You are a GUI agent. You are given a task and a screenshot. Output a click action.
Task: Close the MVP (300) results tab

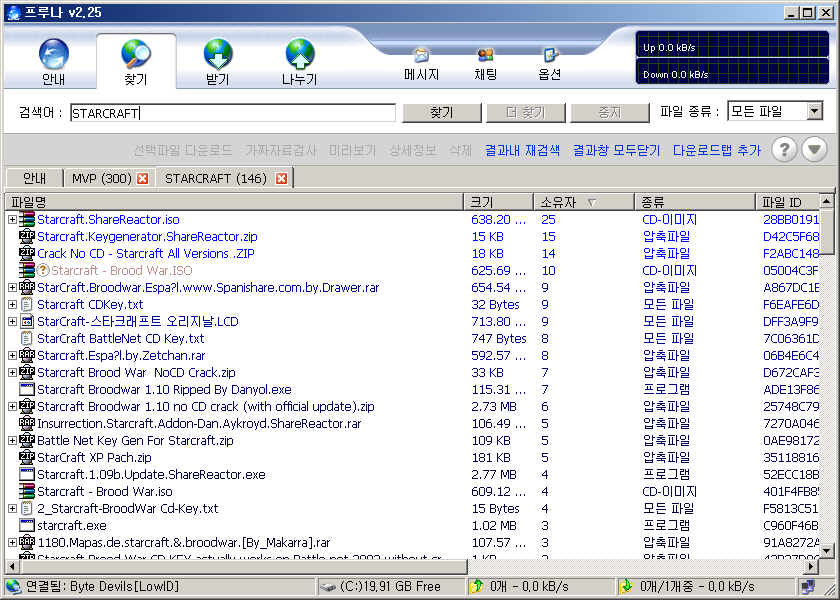[142, 179]
